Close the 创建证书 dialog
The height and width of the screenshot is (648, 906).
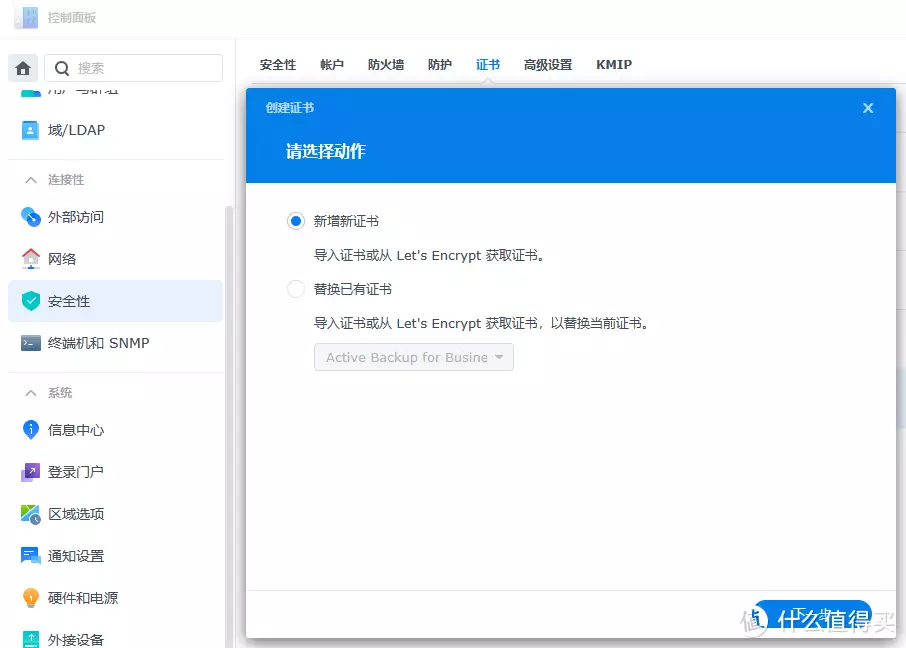click(868, 108)
